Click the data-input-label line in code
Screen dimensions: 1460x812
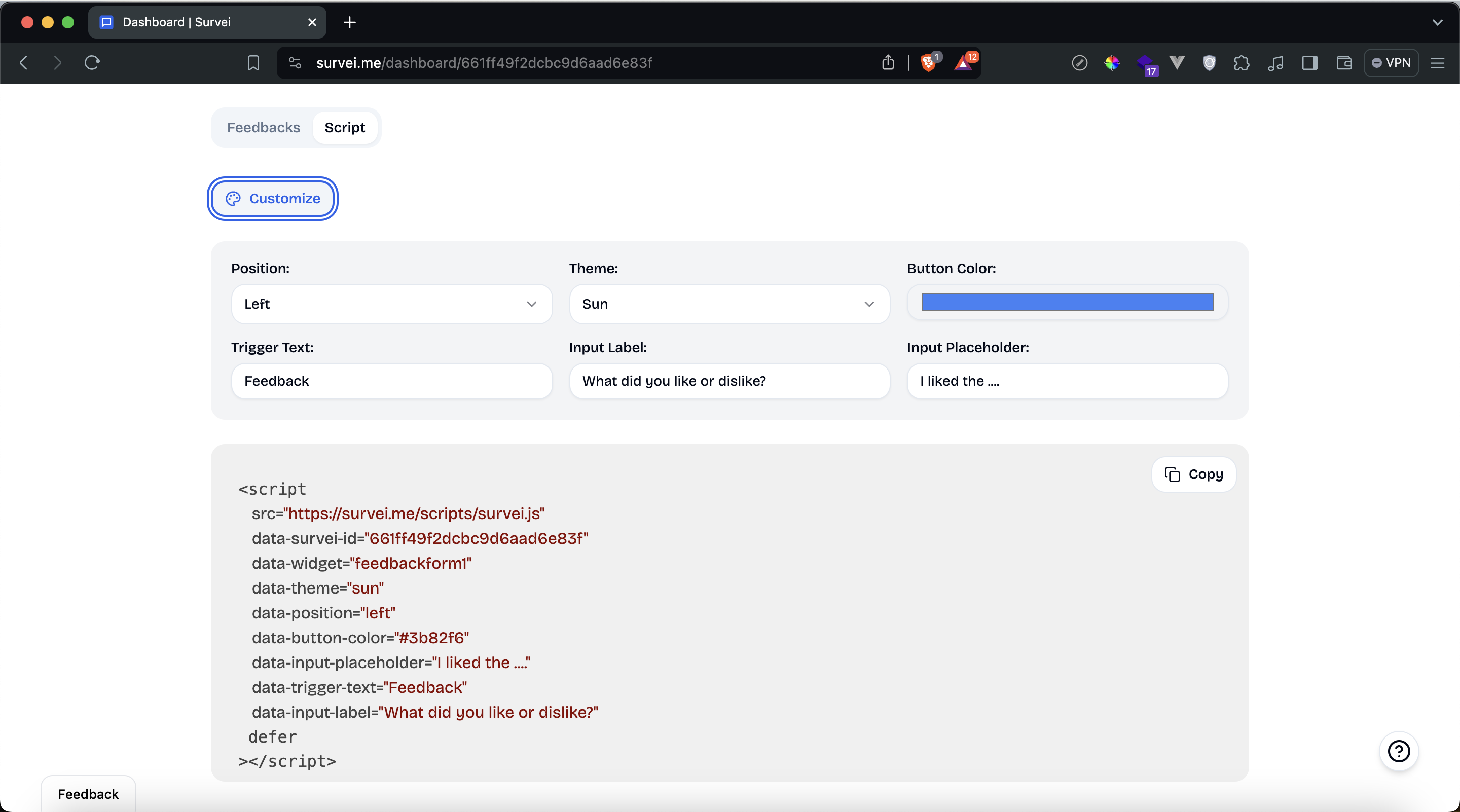point(425,712)
